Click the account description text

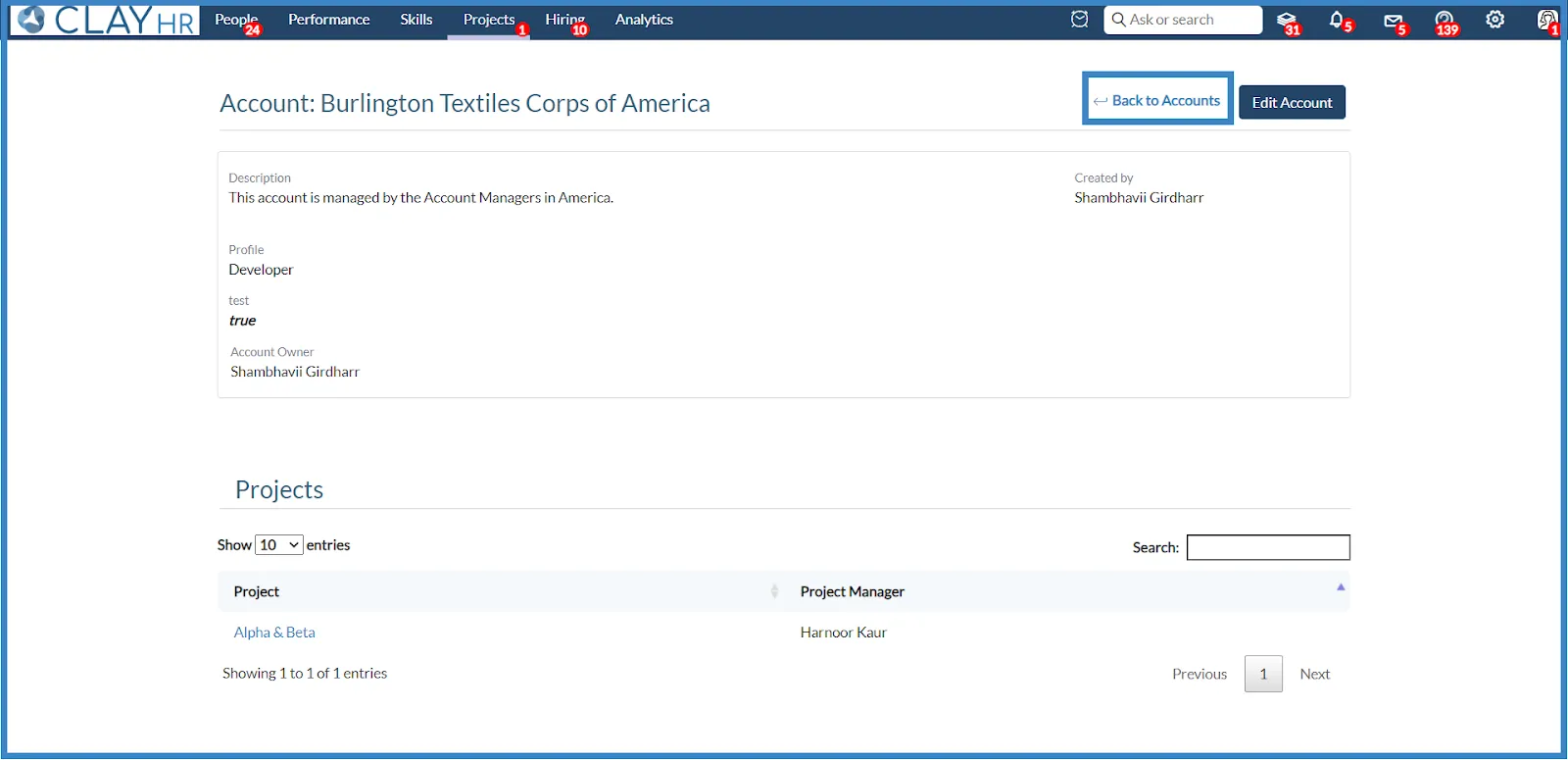421,197
